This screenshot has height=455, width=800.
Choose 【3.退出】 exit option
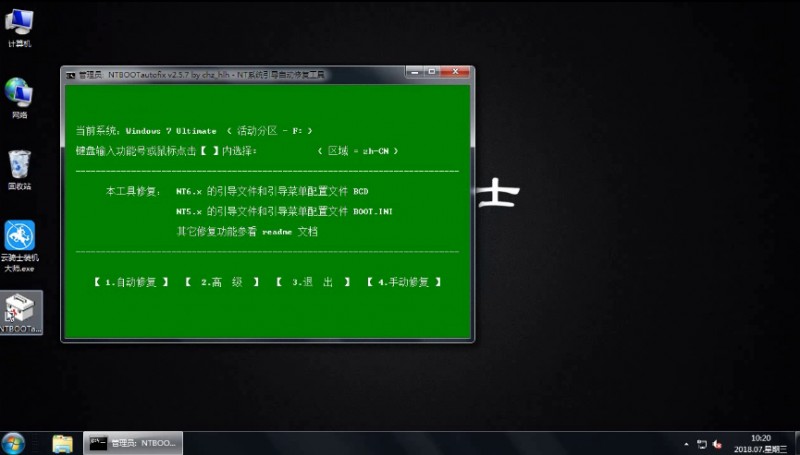313,282
